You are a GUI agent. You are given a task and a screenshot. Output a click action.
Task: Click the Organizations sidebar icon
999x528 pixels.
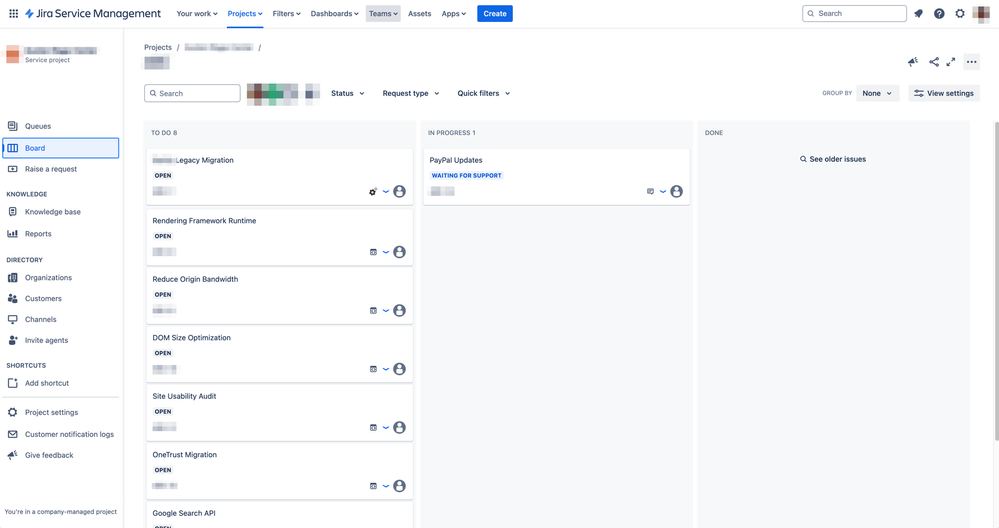pyautogui.click(x=13, y=278)
